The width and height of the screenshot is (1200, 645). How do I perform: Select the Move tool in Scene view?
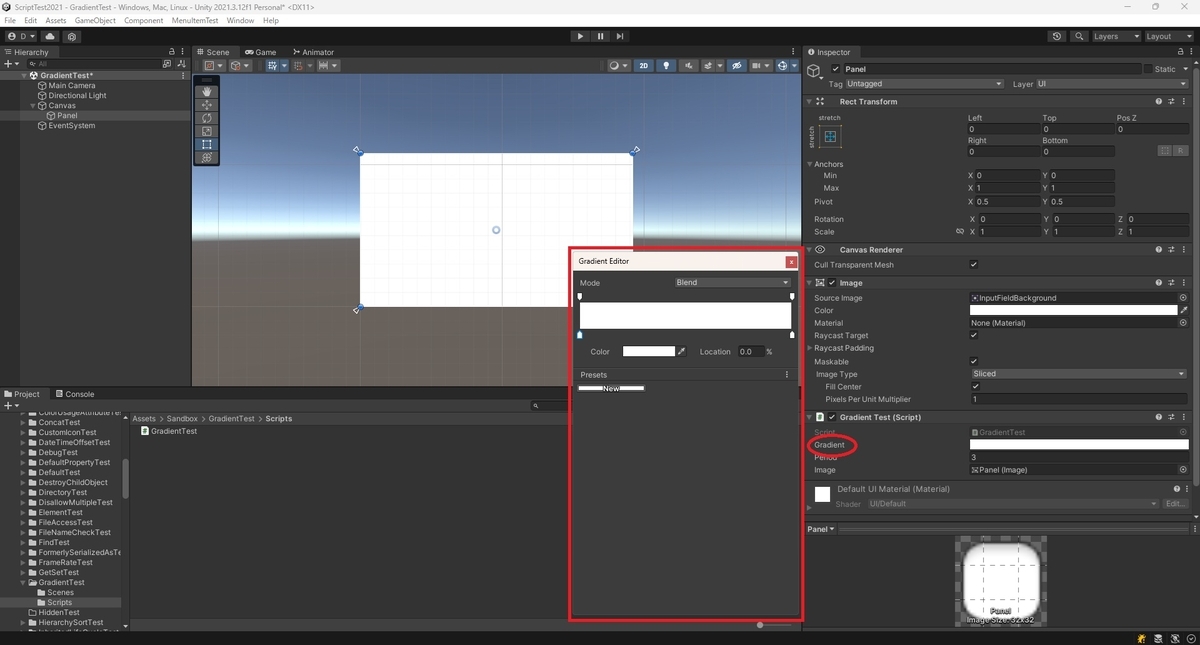pyautogui.click(x=207, y=105)
